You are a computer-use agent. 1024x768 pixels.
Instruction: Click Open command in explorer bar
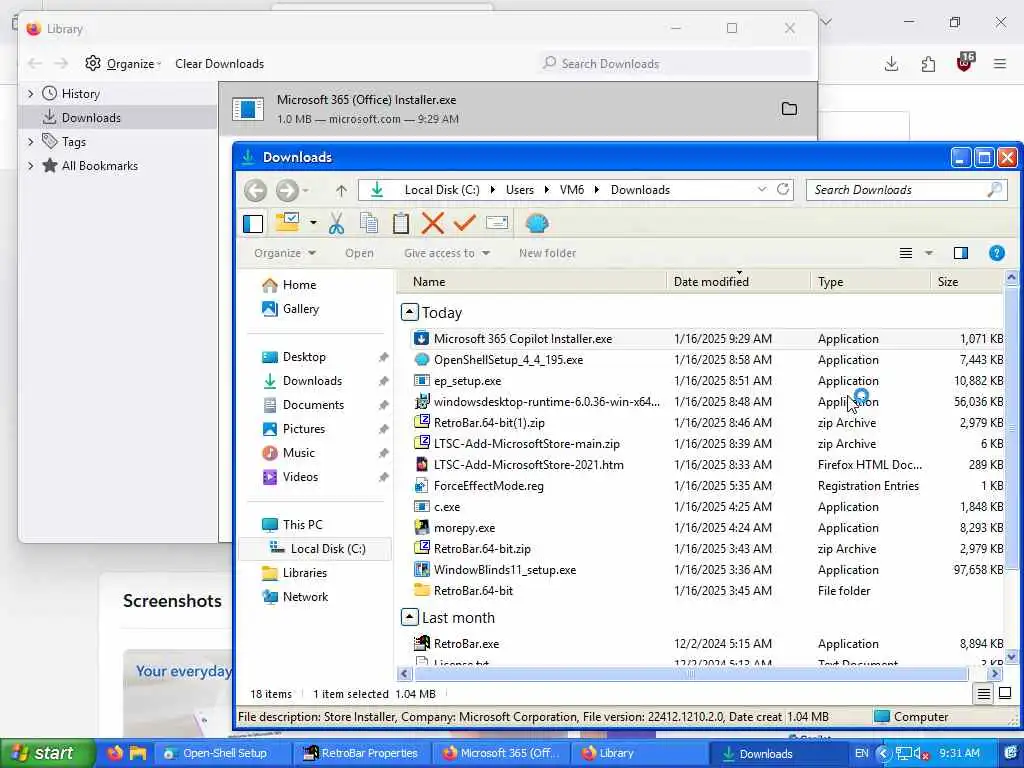click(x=359, y=253)
